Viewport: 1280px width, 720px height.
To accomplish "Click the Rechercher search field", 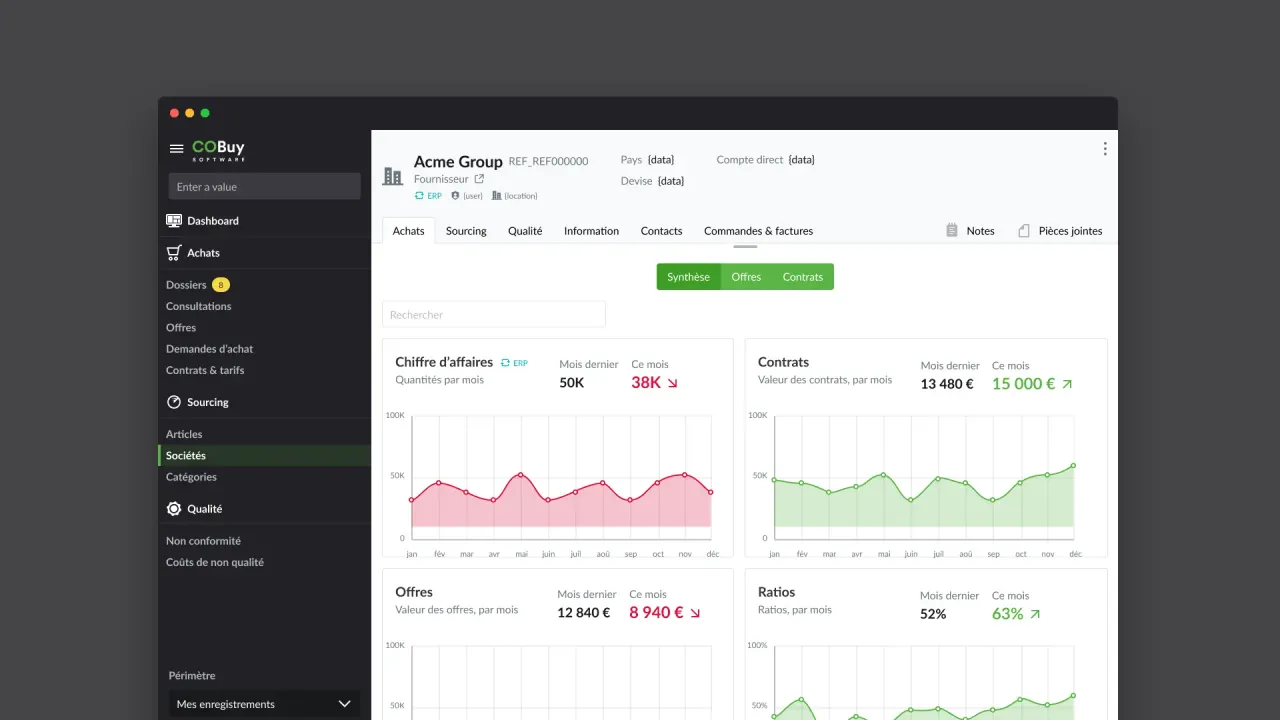I will 494,315.
